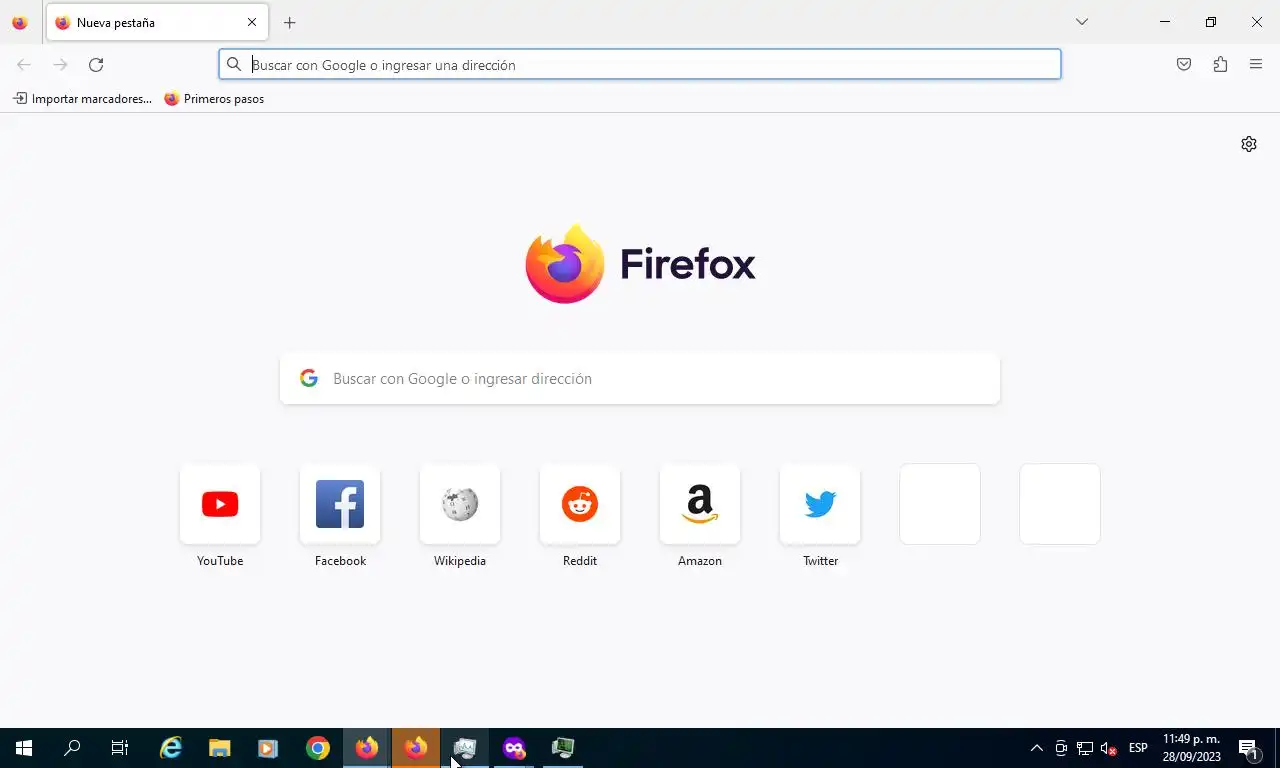Open File Explorer from taskbar
Image resolution: width=1280 pixels, height=768 pixels.
click(220, 748)
